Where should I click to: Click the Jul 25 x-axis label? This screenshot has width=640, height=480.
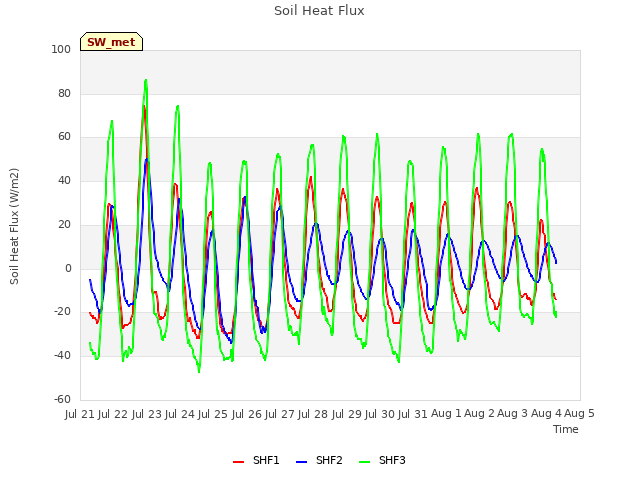click(x=213, y=414)
